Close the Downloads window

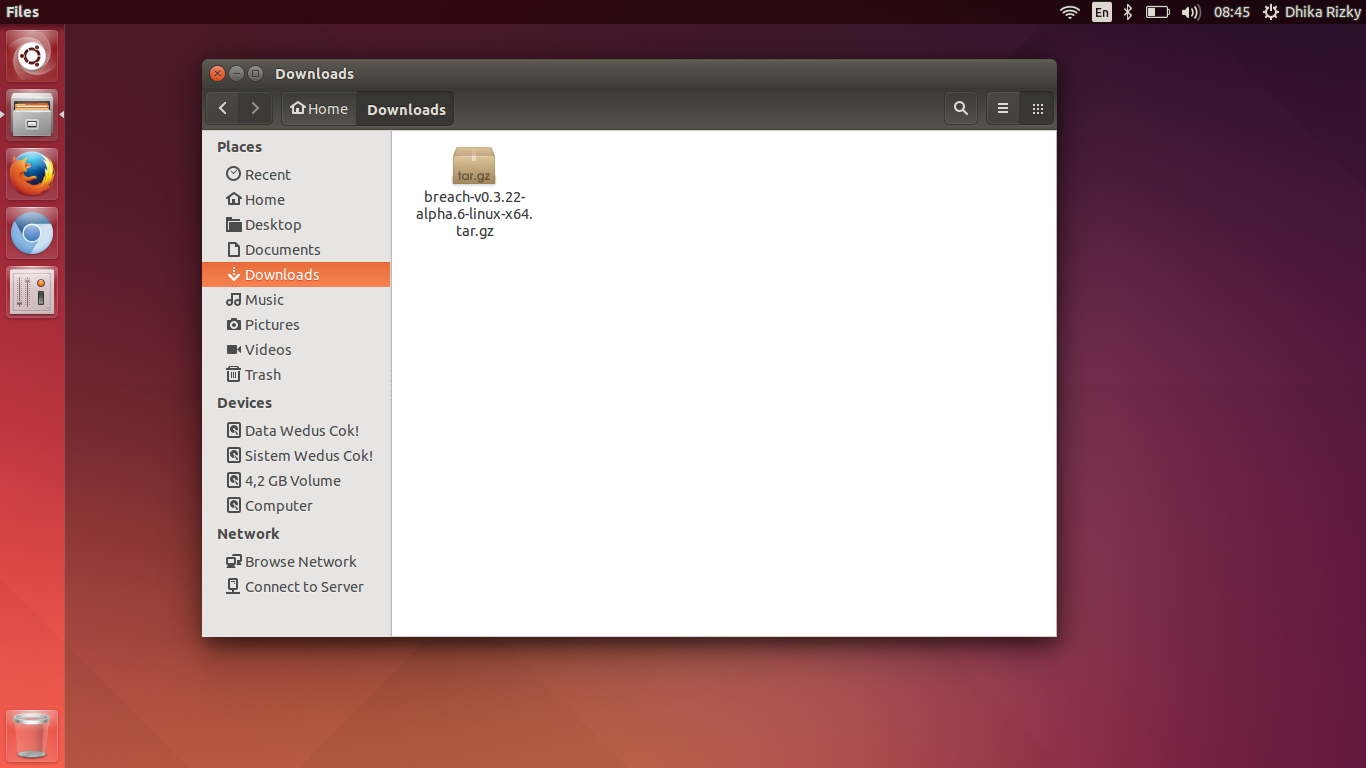[217, 73]
